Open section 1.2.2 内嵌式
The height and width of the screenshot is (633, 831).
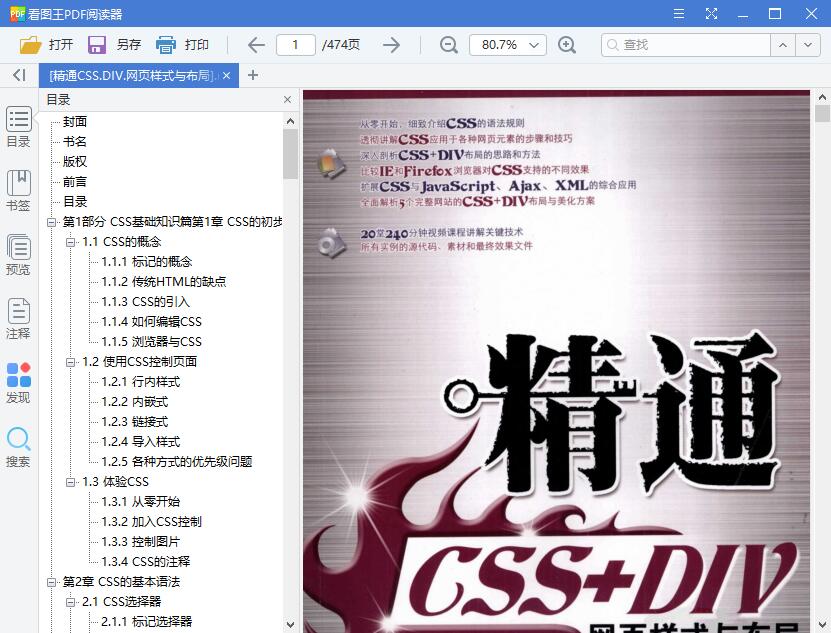[135, 402]
